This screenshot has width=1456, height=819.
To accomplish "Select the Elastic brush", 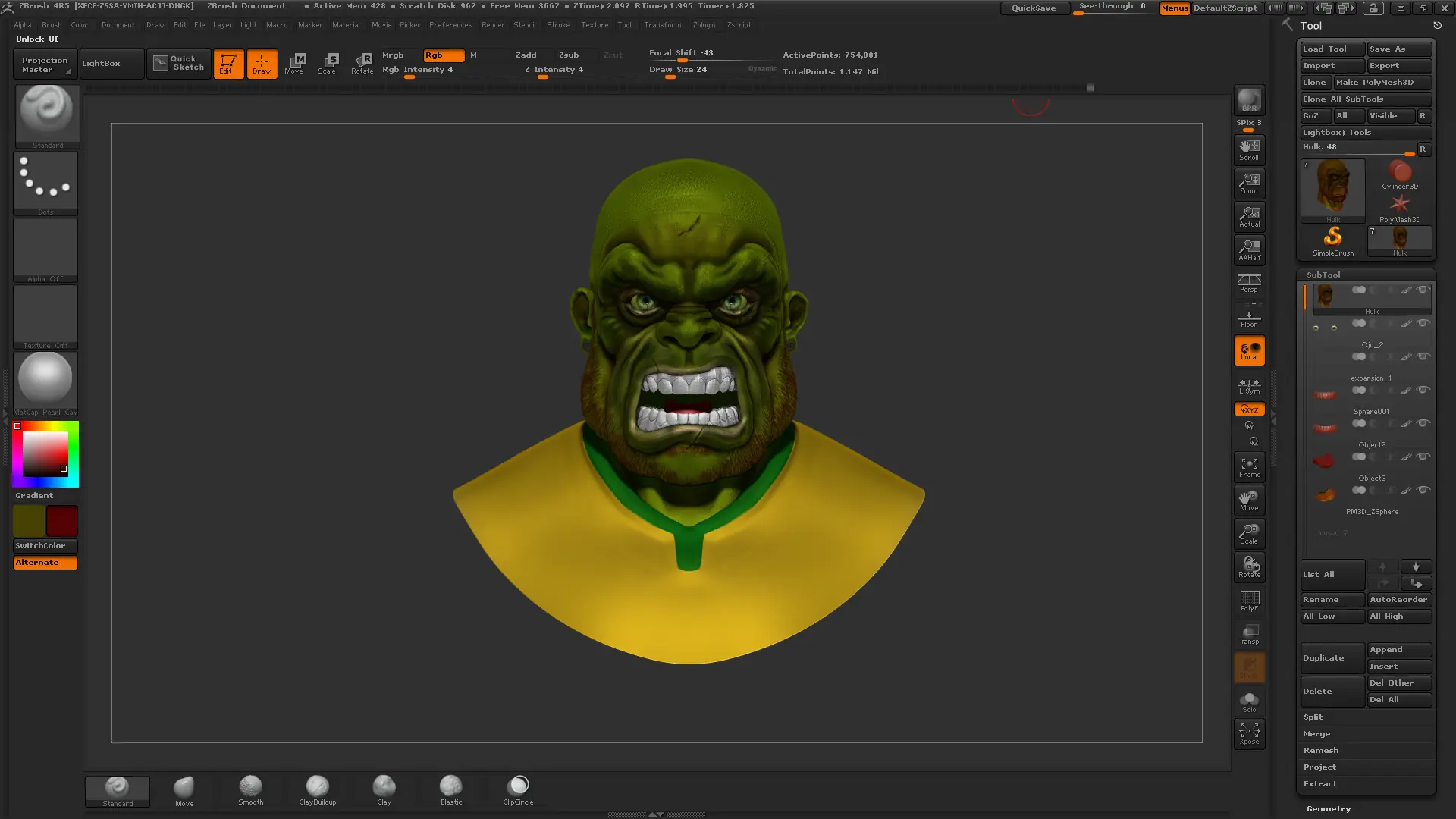I will click(x=451, y=790).
